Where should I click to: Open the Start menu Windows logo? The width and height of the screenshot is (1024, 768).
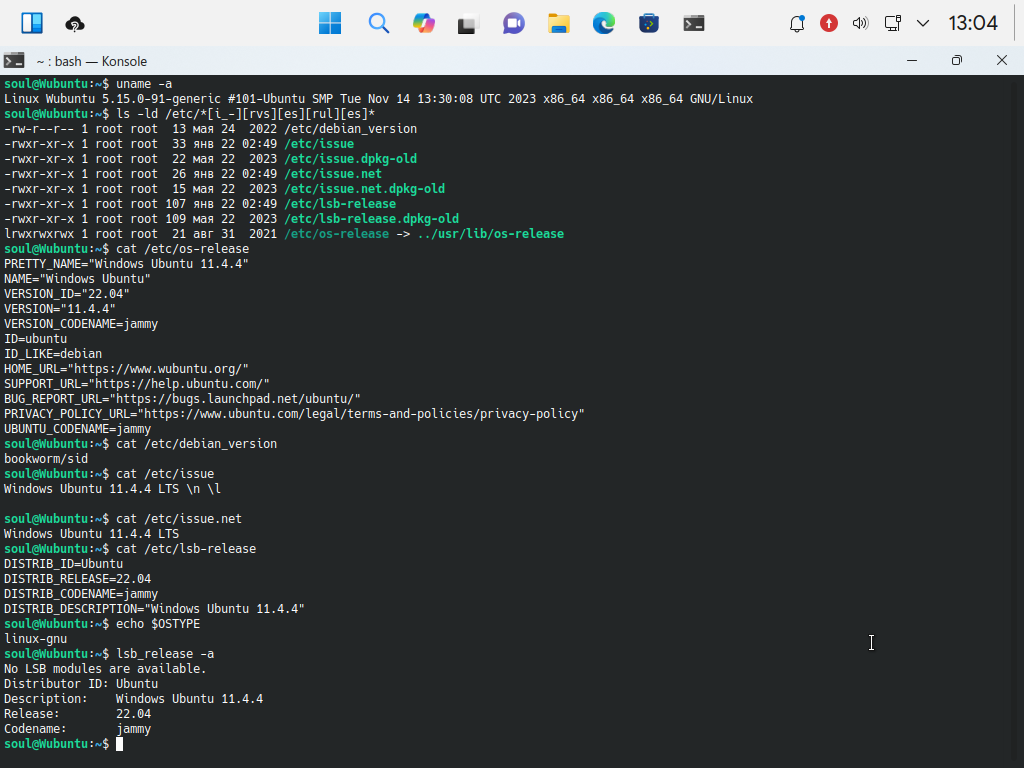pos(330,24)
